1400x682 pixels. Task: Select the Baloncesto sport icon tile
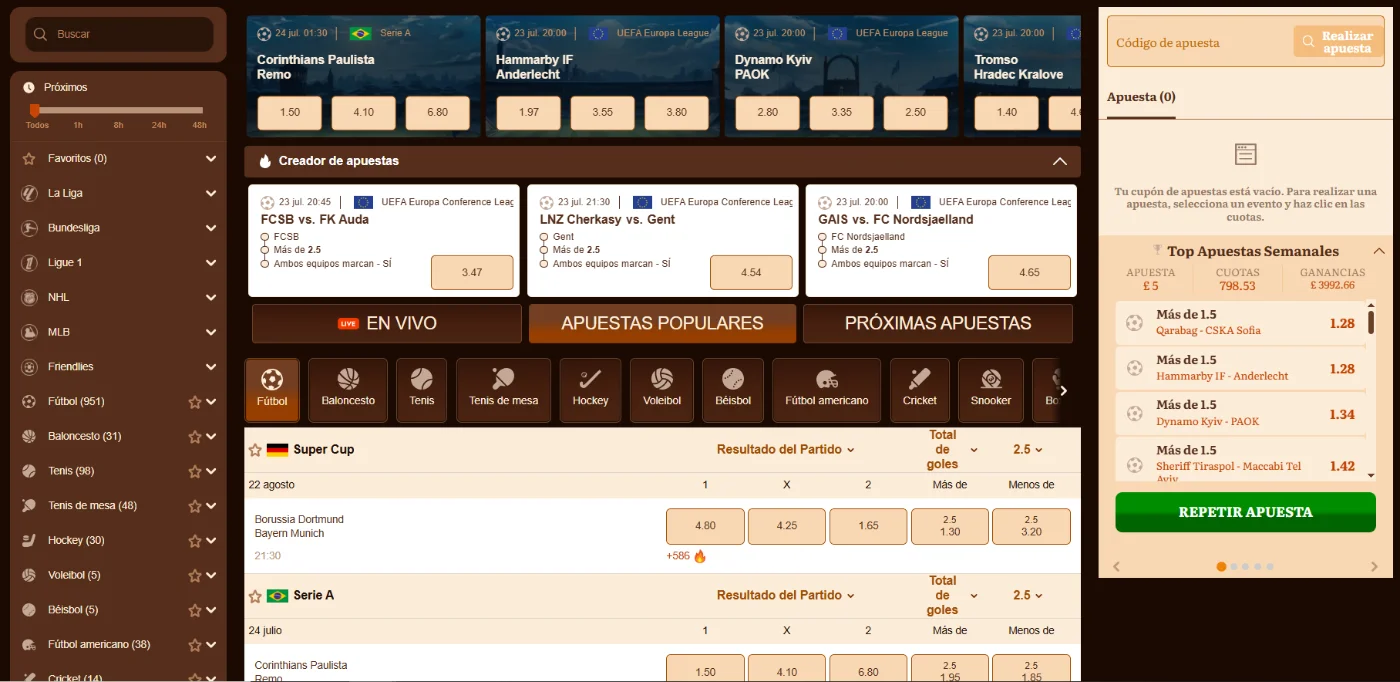coord(348,390)
